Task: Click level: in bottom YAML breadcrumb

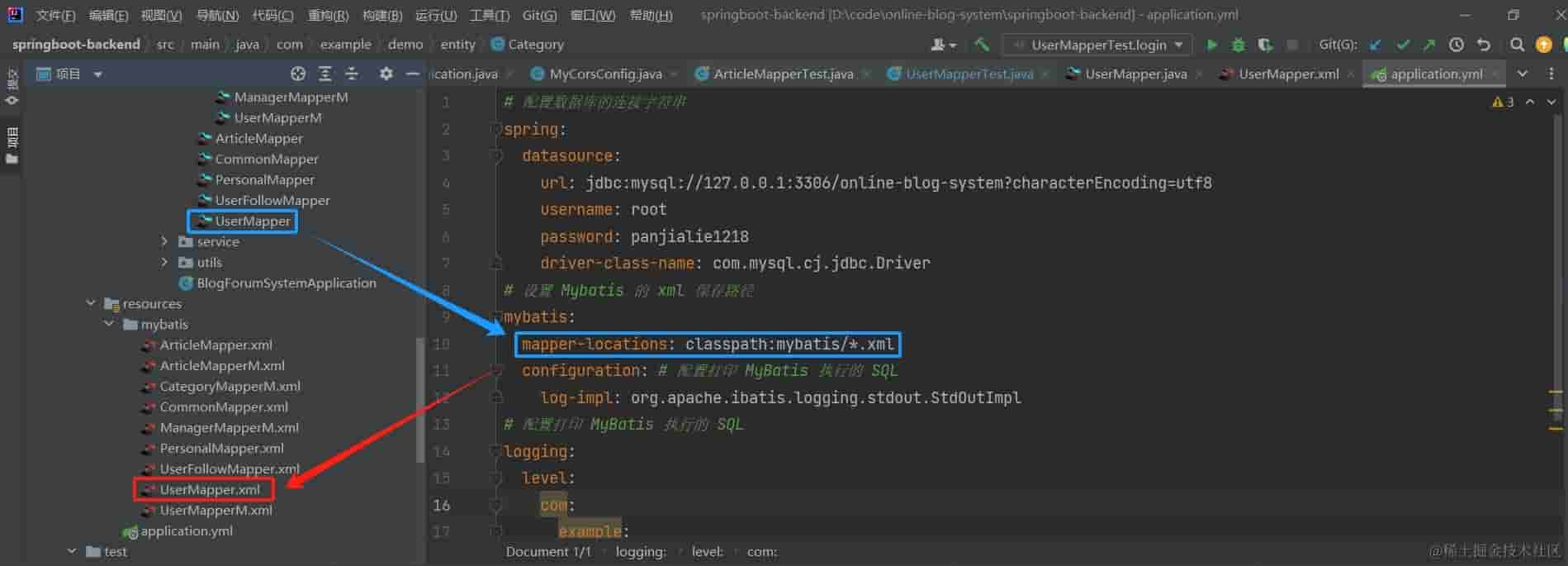Action: coord(707,552)
